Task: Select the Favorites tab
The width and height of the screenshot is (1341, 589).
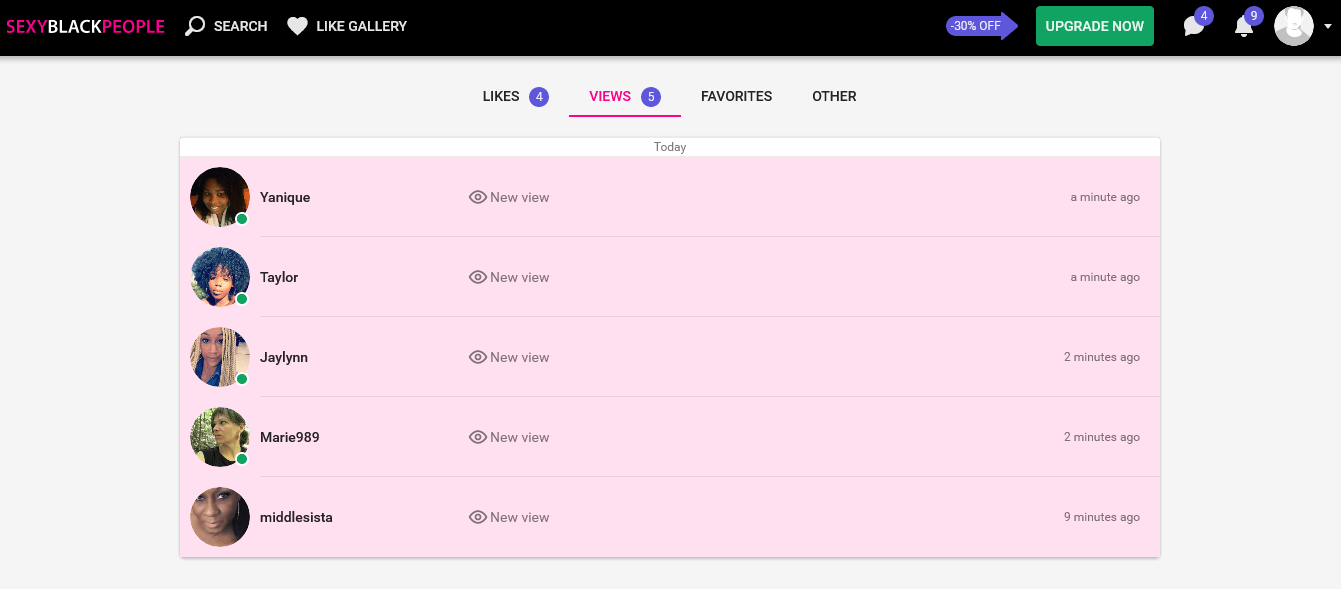Action: [736, 97]
